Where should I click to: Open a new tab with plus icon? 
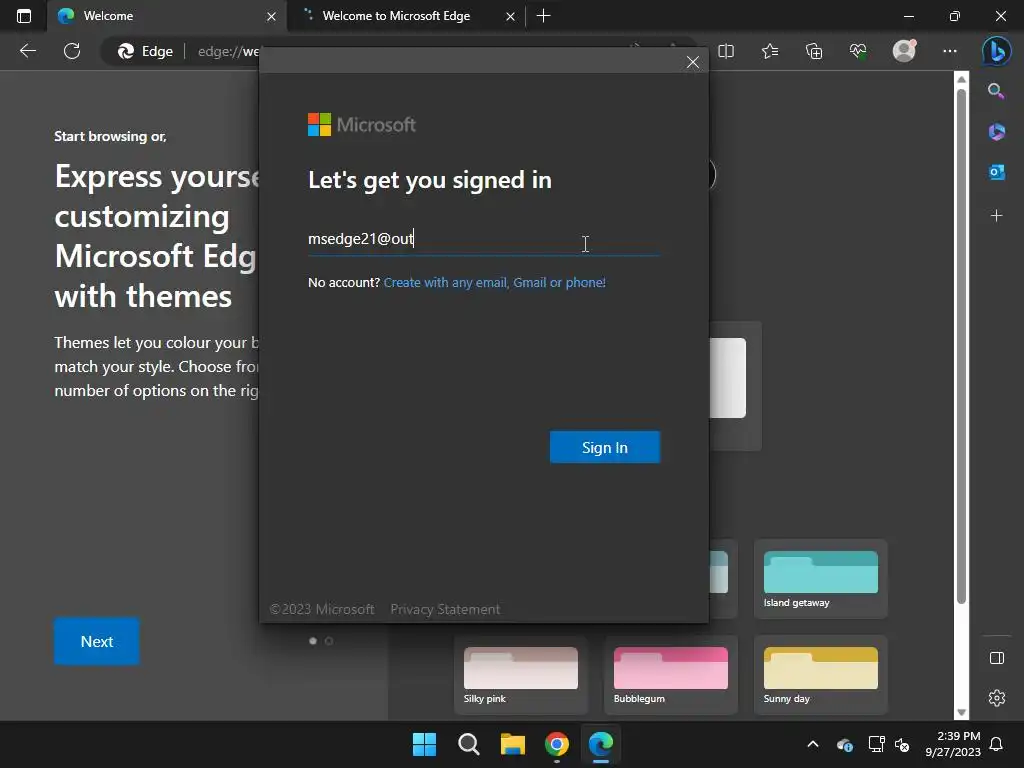[543, 16]
